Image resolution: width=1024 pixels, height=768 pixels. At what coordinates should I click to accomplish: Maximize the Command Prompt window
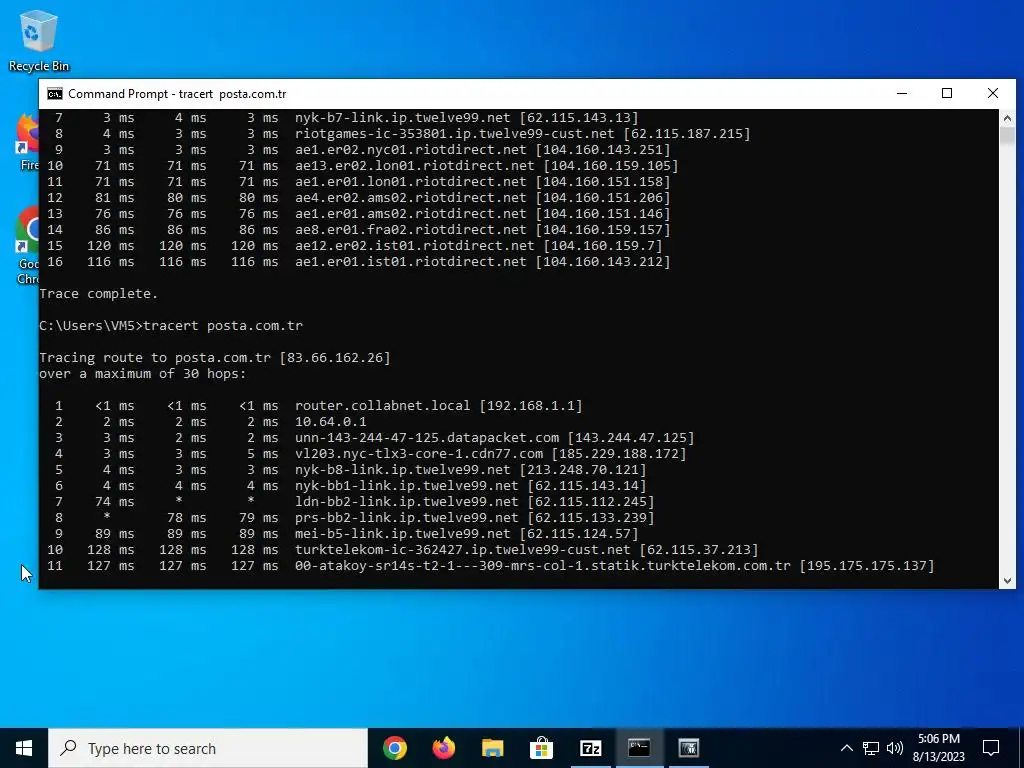point(947,93)
